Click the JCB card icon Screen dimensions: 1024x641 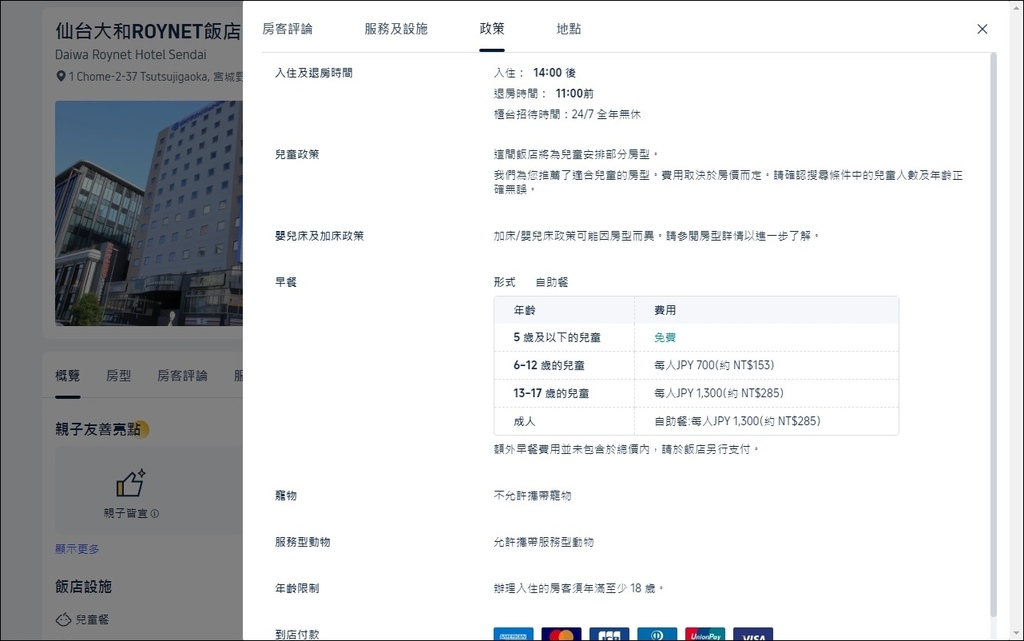[609, 634]
